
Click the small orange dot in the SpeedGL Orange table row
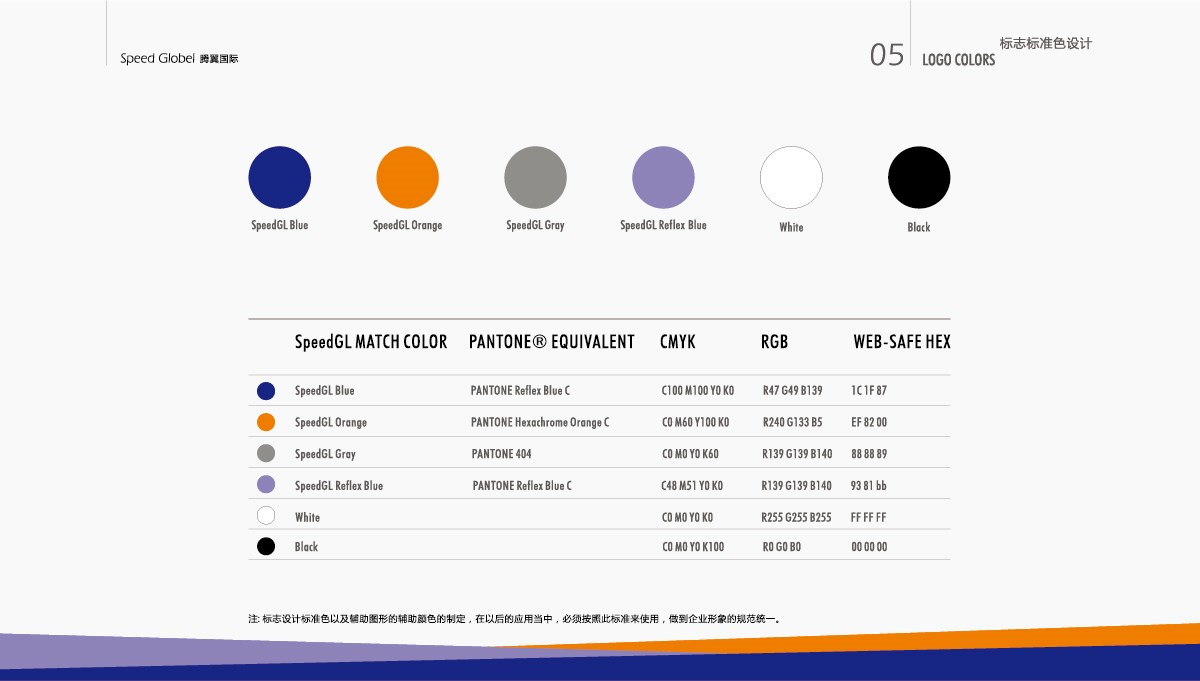point(266,422)
